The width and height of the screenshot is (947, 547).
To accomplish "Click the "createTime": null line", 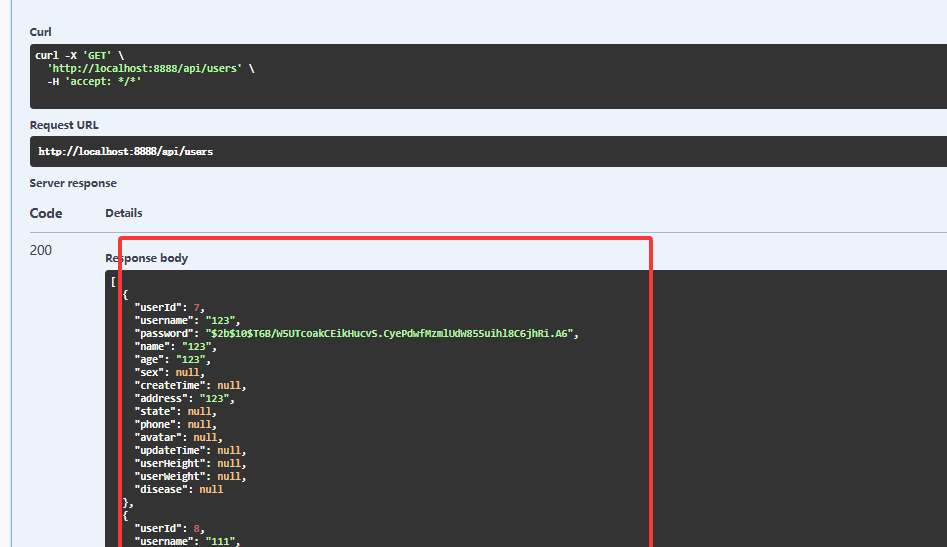I will pyautogui.click(x=190, y=385).
